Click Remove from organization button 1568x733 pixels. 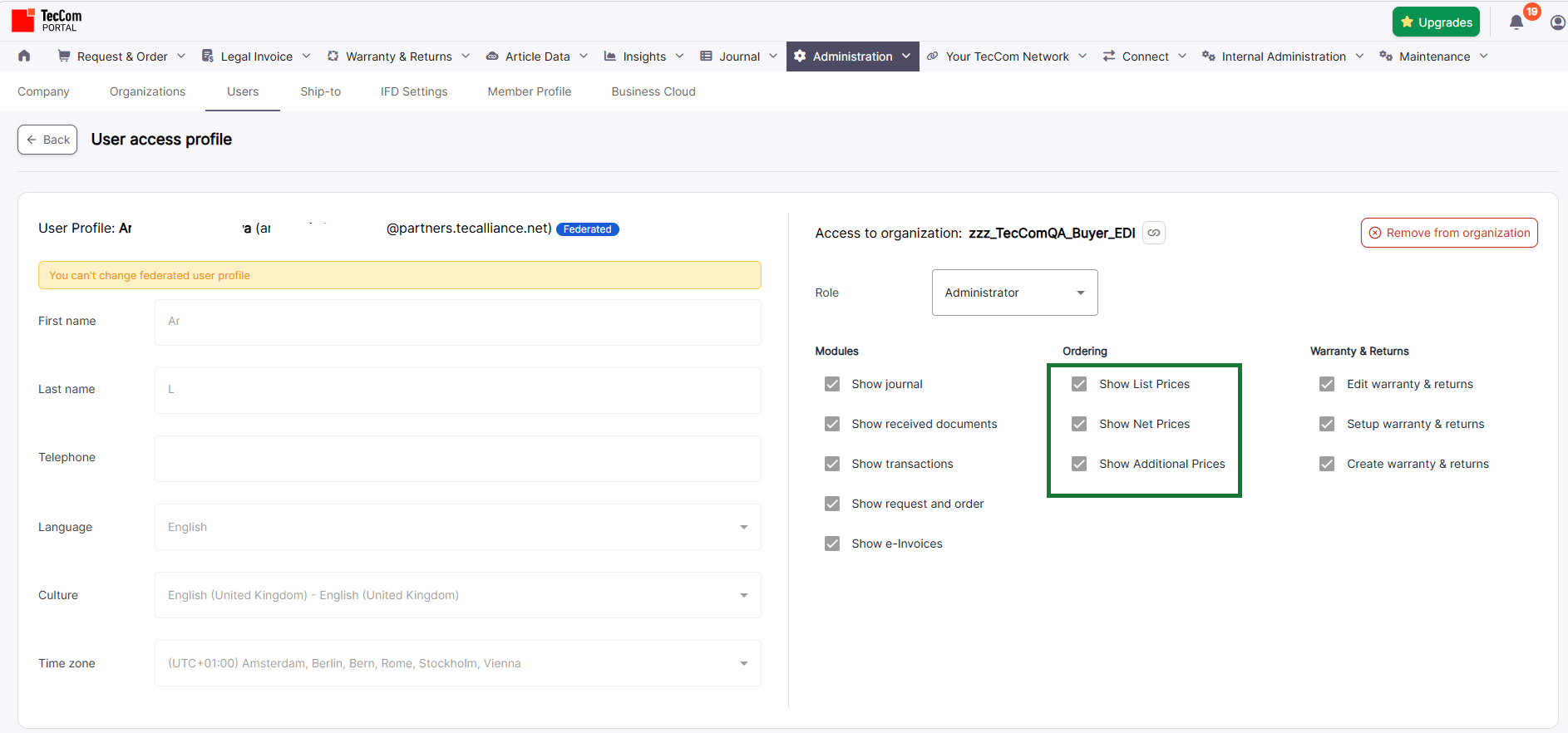pos(1449,233)
